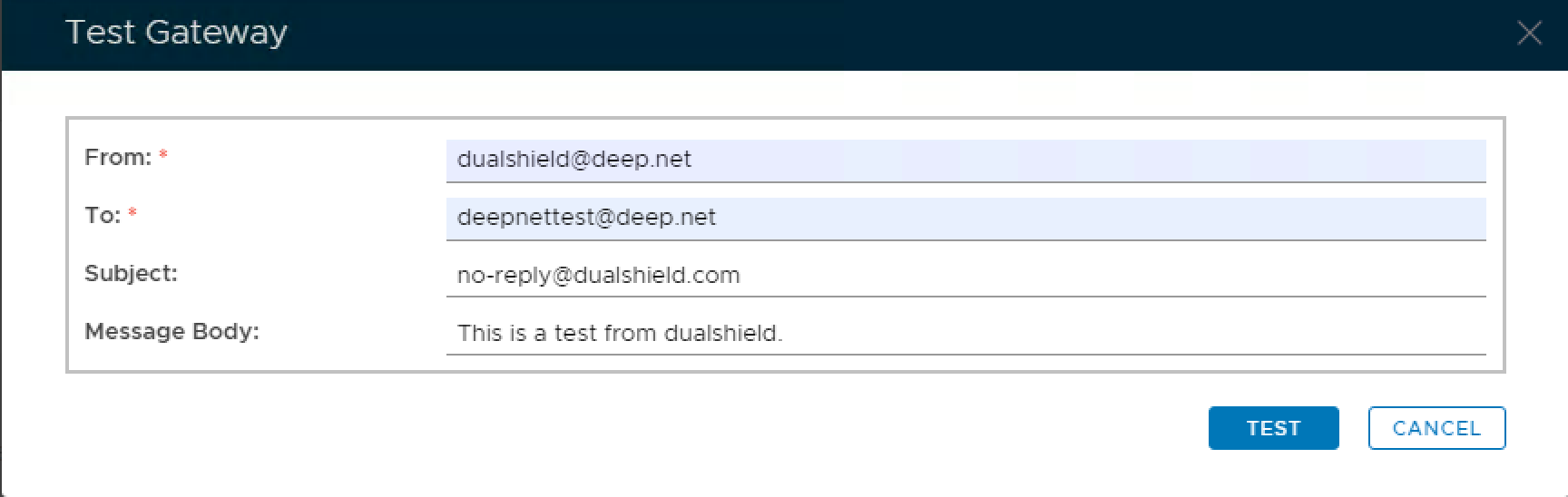Click the Message Body: field label
The height and width of the screenshot is (497, 1568).
pyautogui.click(x=171, y=332)
